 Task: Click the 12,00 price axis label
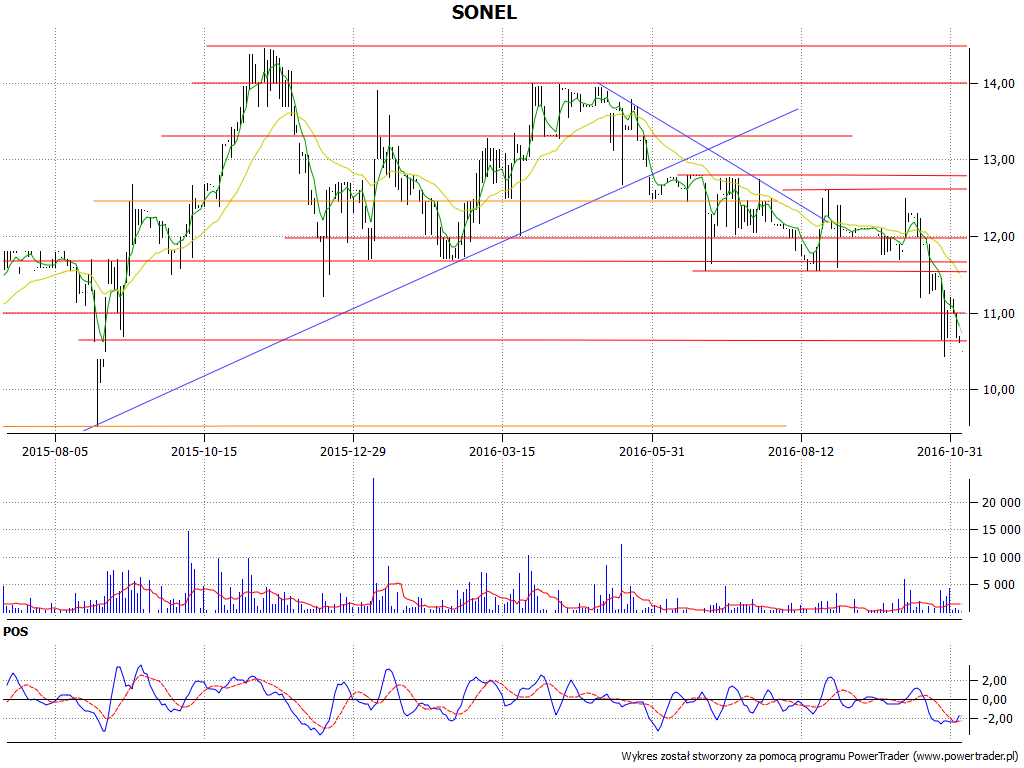[x=999, y=237]
